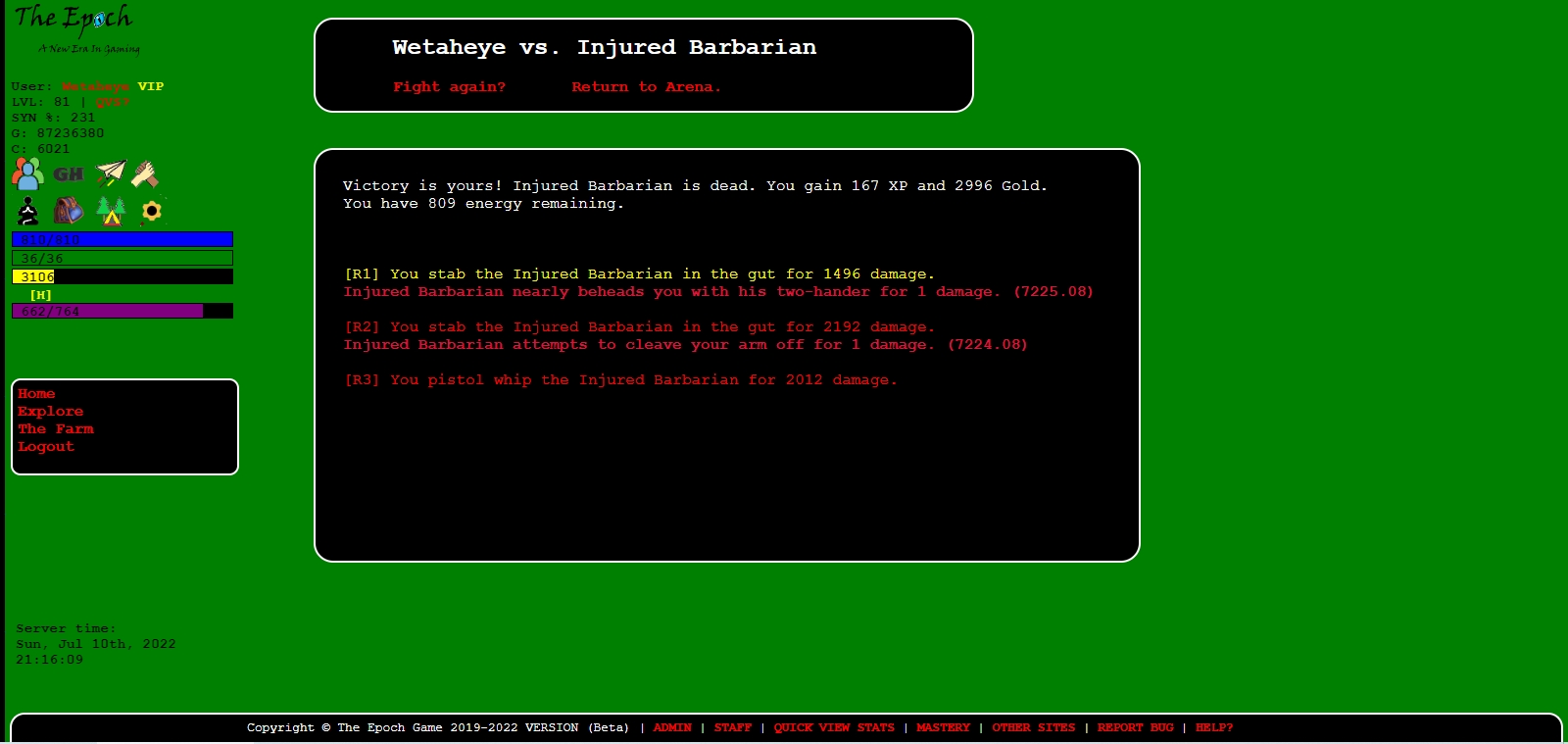Select the meditating figure icon
The image size is (1568, 744).
(x=28, y=211)
